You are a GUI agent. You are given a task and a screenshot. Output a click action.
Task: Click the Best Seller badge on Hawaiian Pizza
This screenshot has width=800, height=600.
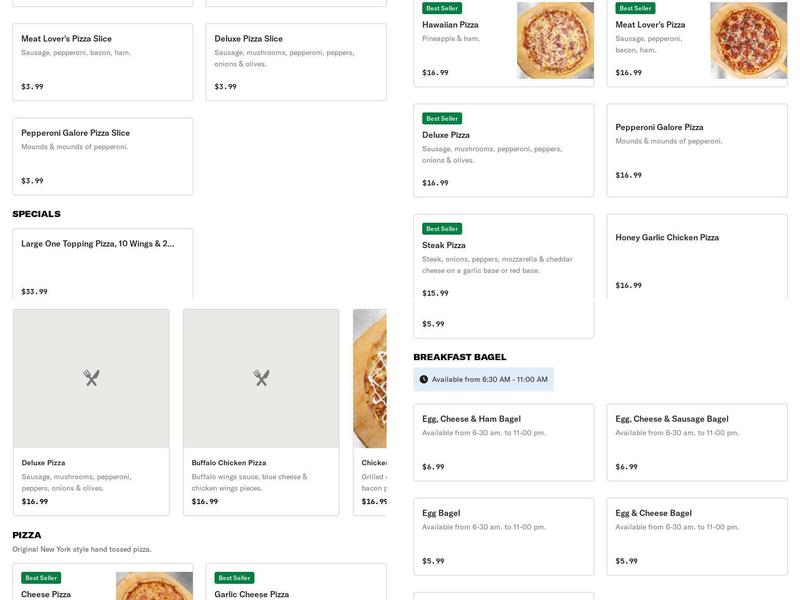(437, 6)
